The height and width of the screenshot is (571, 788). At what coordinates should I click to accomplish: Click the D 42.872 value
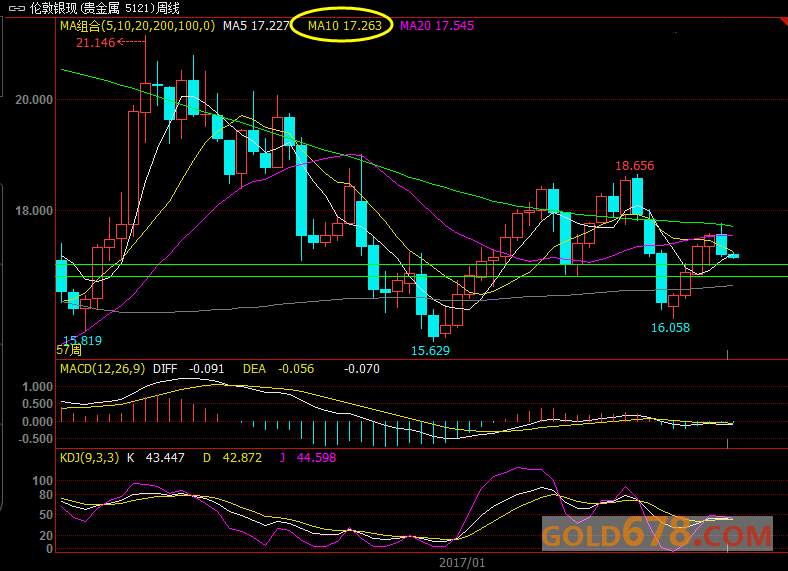pos(232,458)
